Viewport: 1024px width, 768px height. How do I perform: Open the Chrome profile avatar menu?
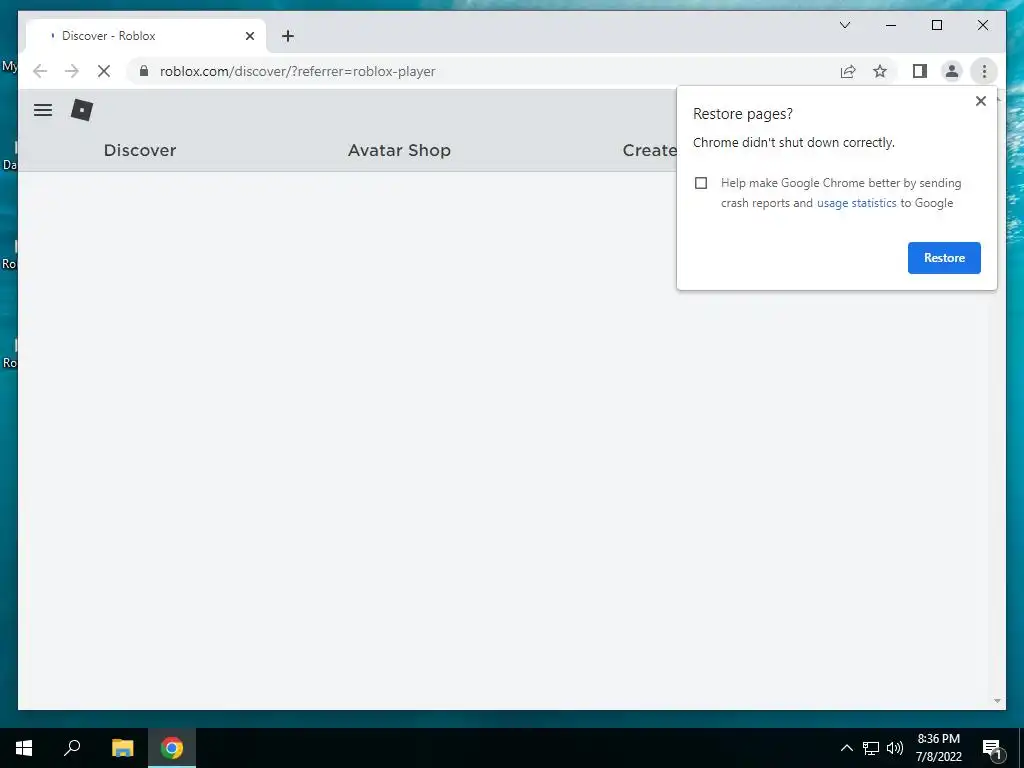pos(952,71)
